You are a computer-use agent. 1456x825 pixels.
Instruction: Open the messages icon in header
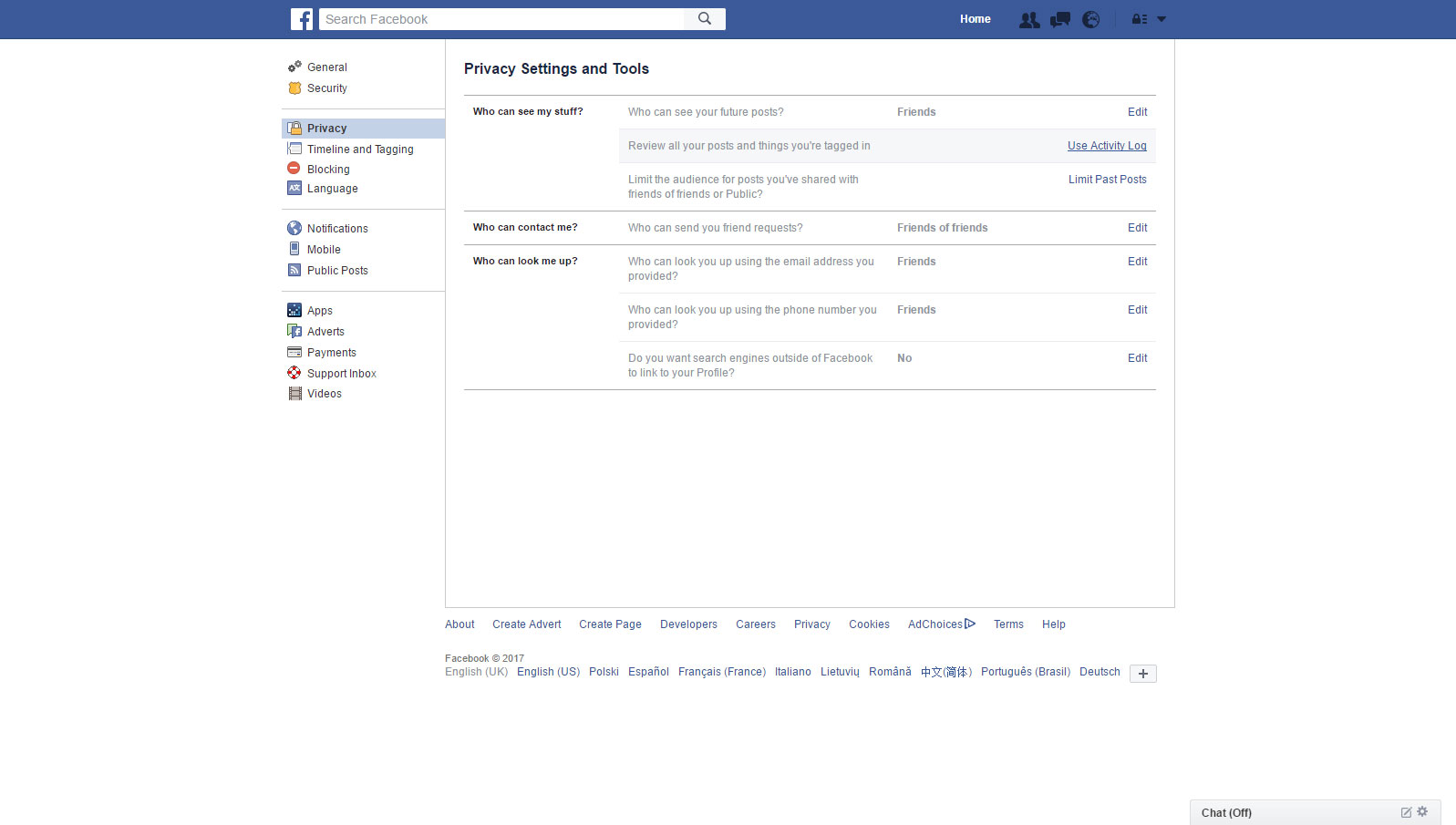pos(1060,19)
